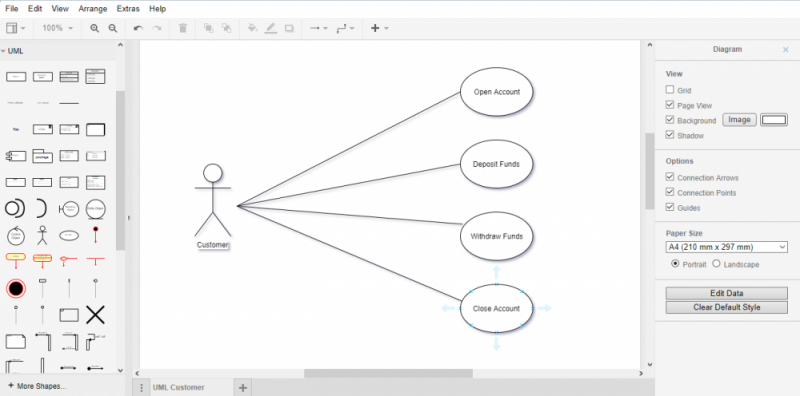Image resolution: width=800 pixels, height=396 pixels.
Task: Undo the last action with the toolbar arrow
Action: tap(138, 29)
